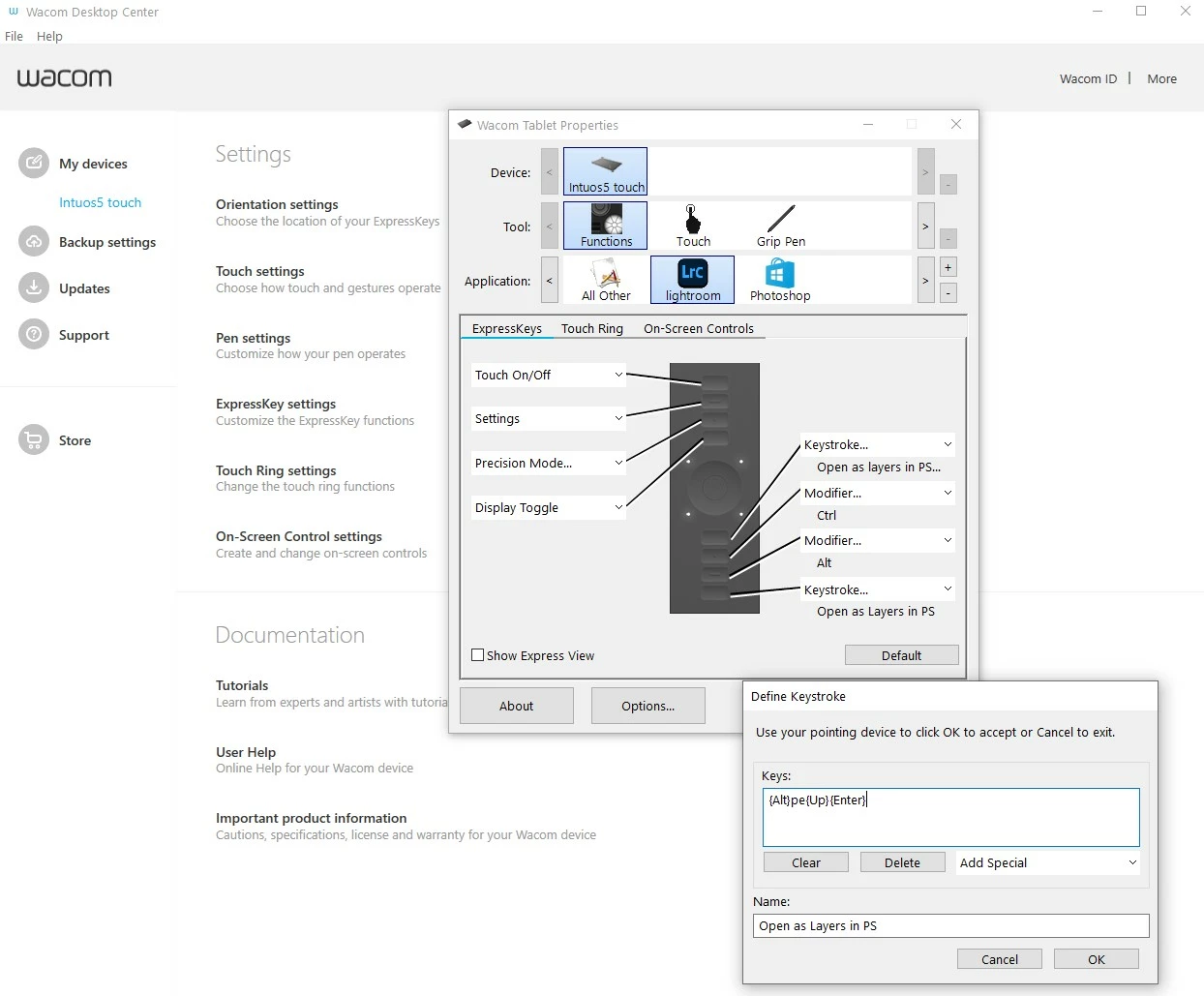Open the More link in header

click(1162, 78)
